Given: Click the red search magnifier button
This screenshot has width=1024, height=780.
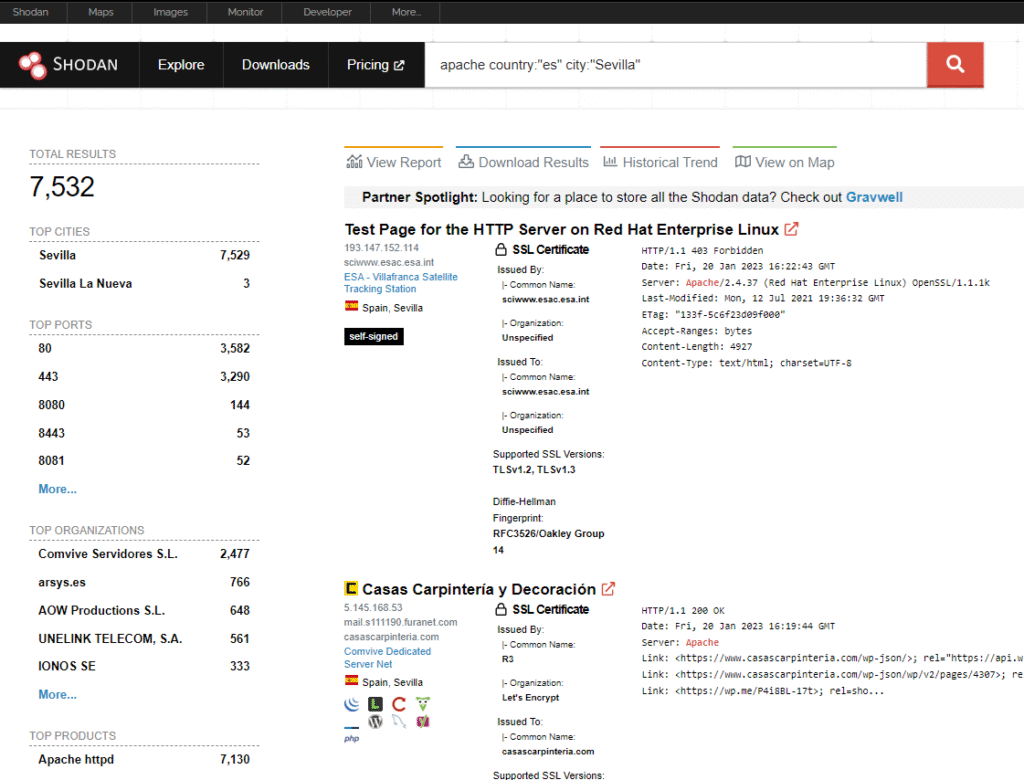Looking at the screenshot, I should [954, 65].
